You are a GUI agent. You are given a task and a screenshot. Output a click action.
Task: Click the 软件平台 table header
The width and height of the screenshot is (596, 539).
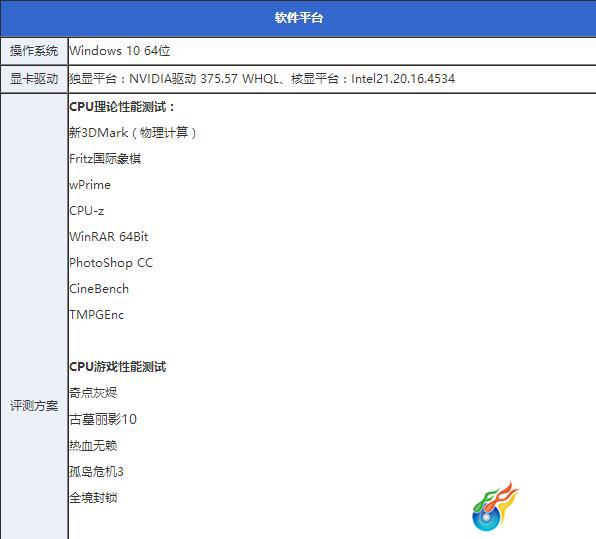(x=299, y=18)
